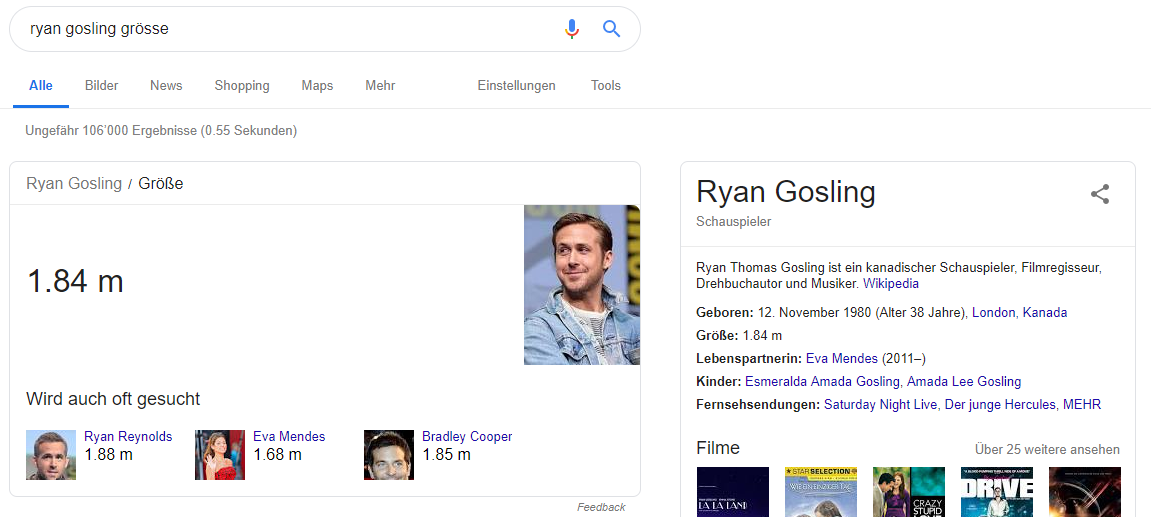
Task: Click the Saturday Night Live link
Action: (x=881, y=405)
